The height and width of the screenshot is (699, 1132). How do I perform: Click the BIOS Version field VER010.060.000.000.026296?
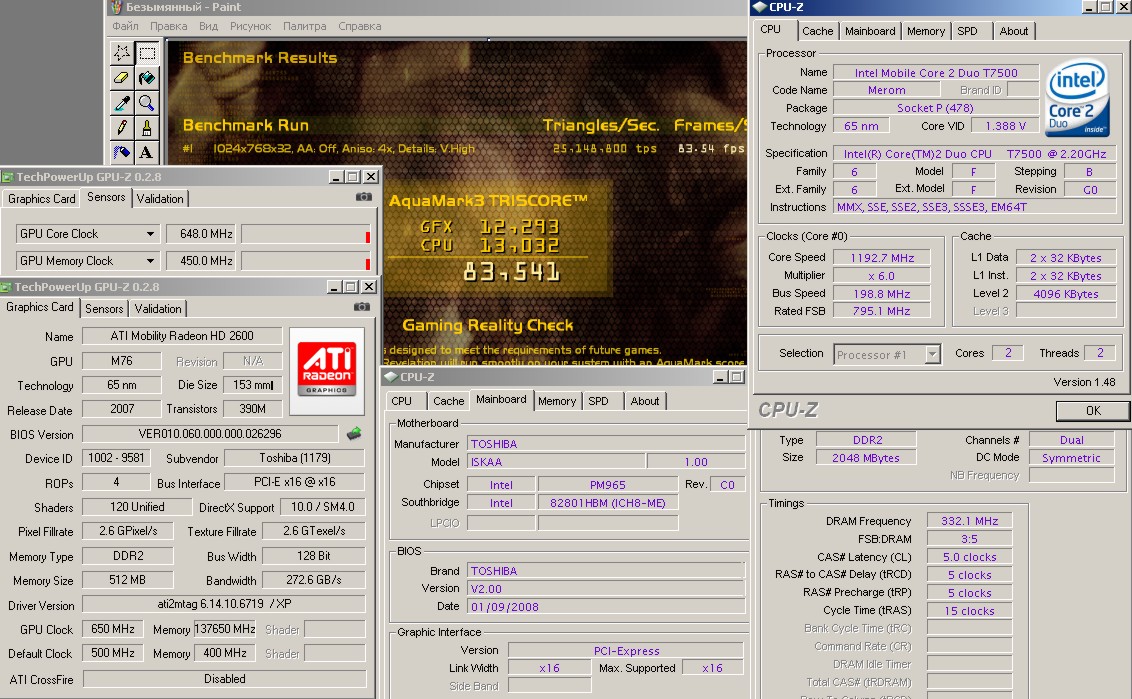click(210, 434)
